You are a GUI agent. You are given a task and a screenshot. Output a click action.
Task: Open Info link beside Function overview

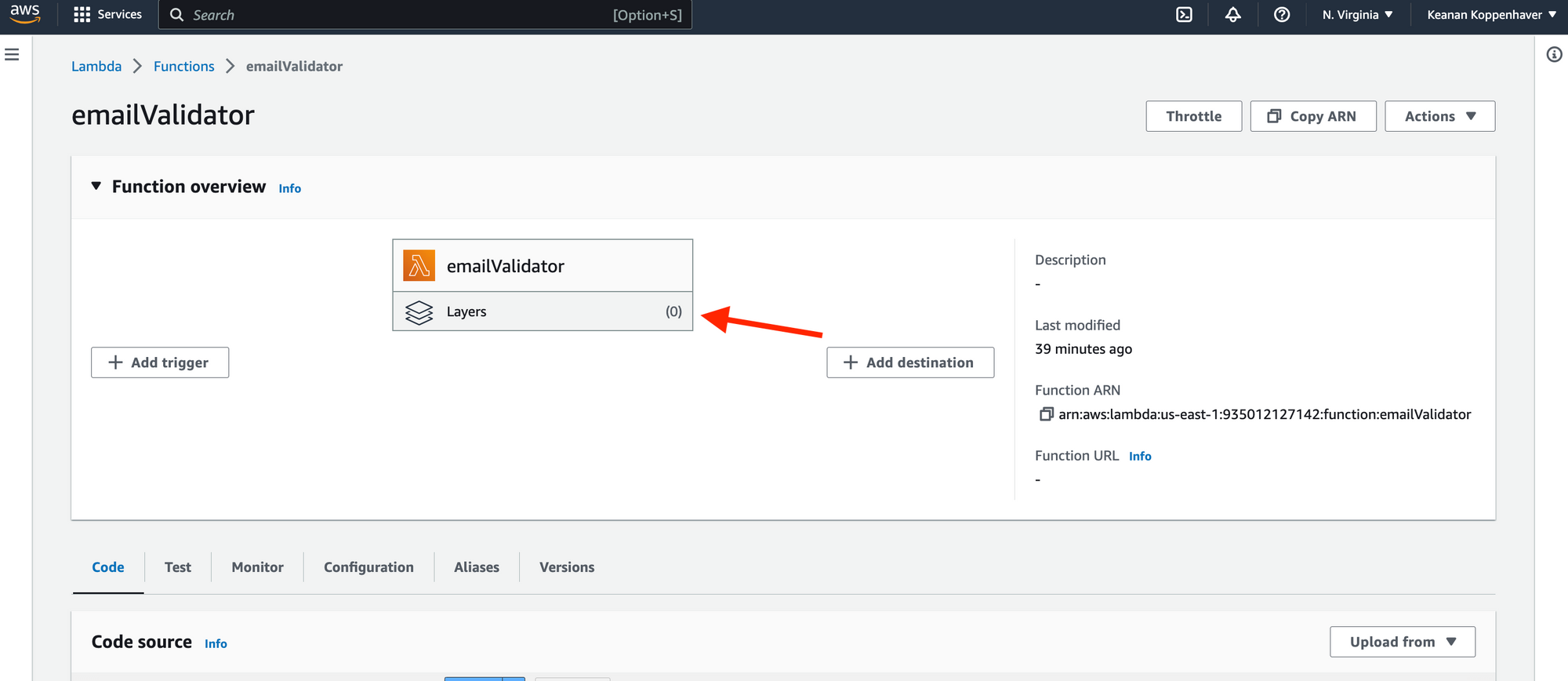[x=290, y=188]
